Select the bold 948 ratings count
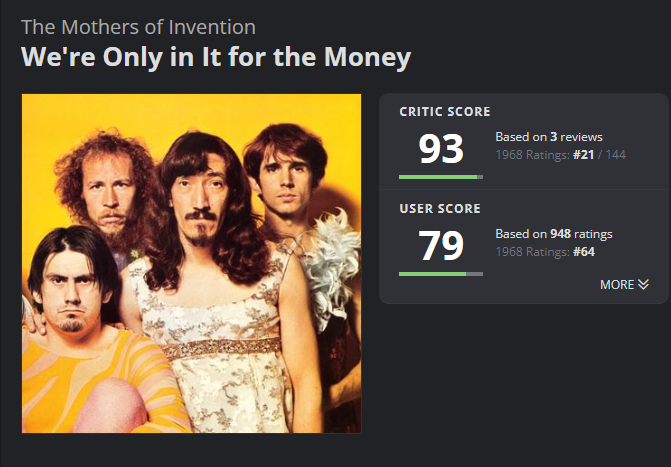The height and width of the screenshot is (467, 671). pos(560,234)
